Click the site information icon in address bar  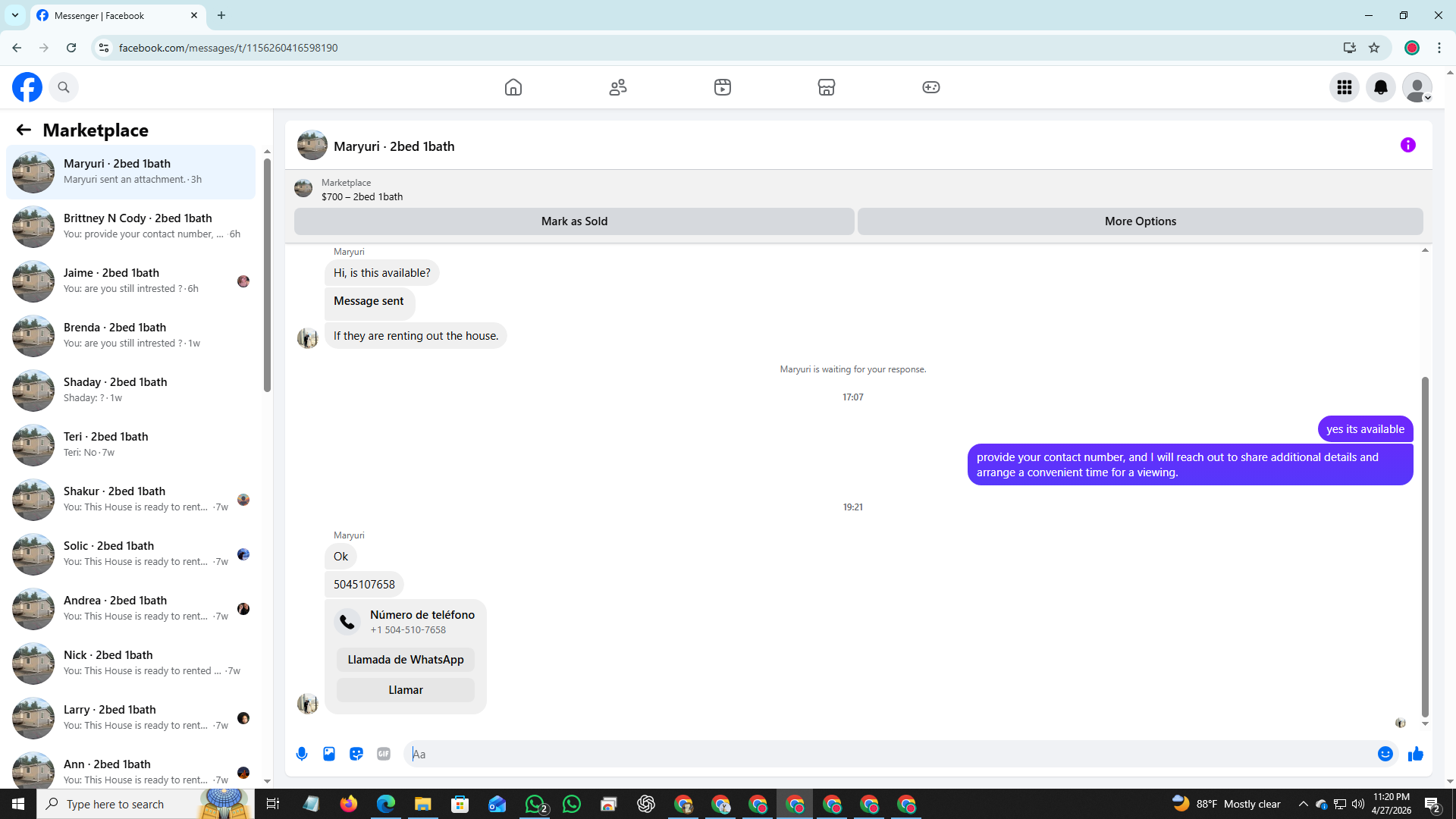(104, 48)
